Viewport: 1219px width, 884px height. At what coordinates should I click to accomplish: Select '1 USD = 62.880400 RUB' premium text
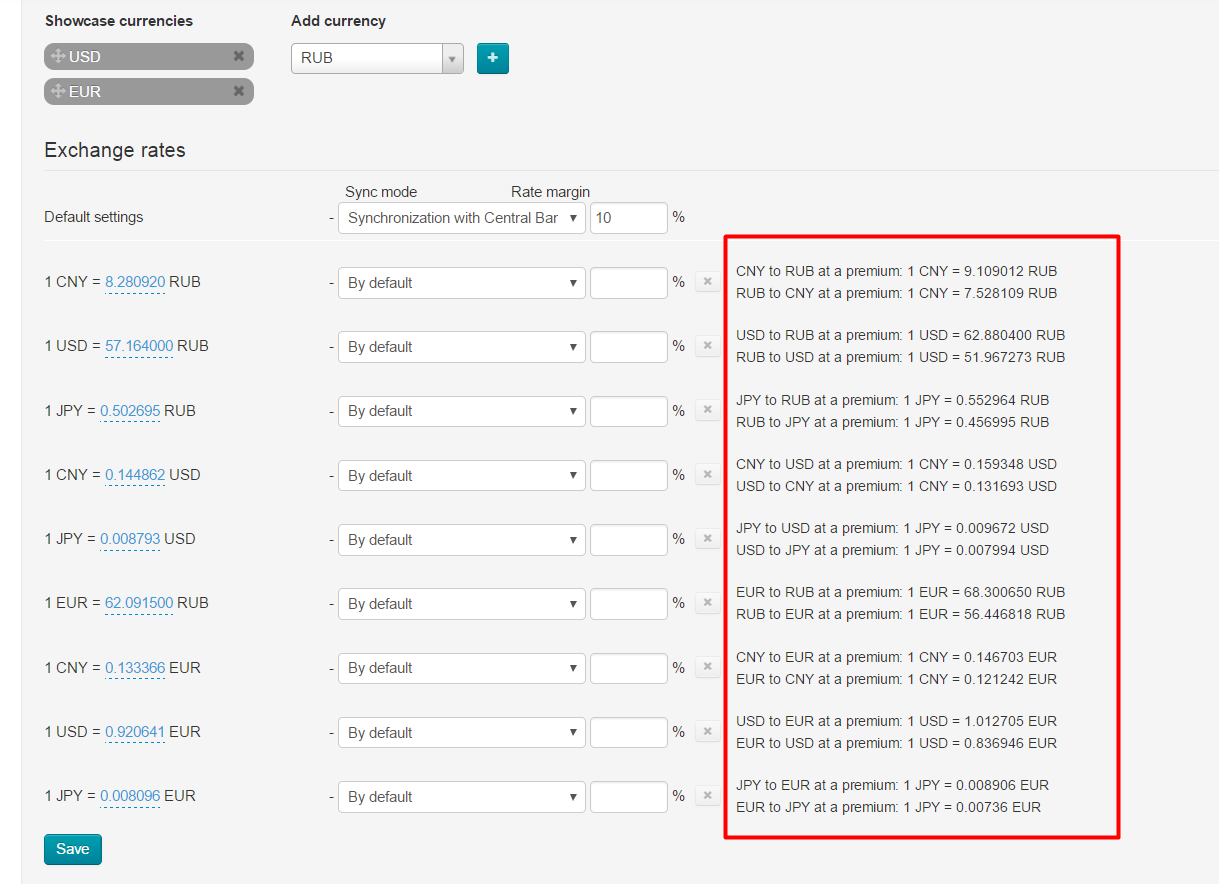coord(986,335)
